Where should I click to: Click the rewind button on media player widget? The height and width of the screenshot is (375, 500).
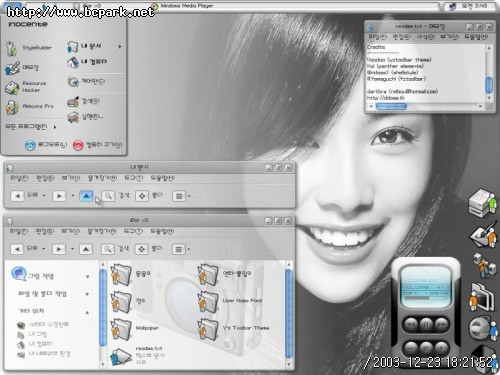[410, 324]
